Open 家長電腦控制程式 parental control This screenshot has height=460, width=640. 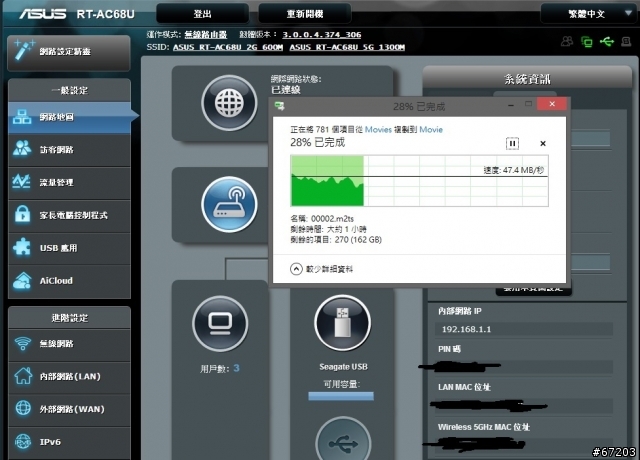[x=69, y=215]
